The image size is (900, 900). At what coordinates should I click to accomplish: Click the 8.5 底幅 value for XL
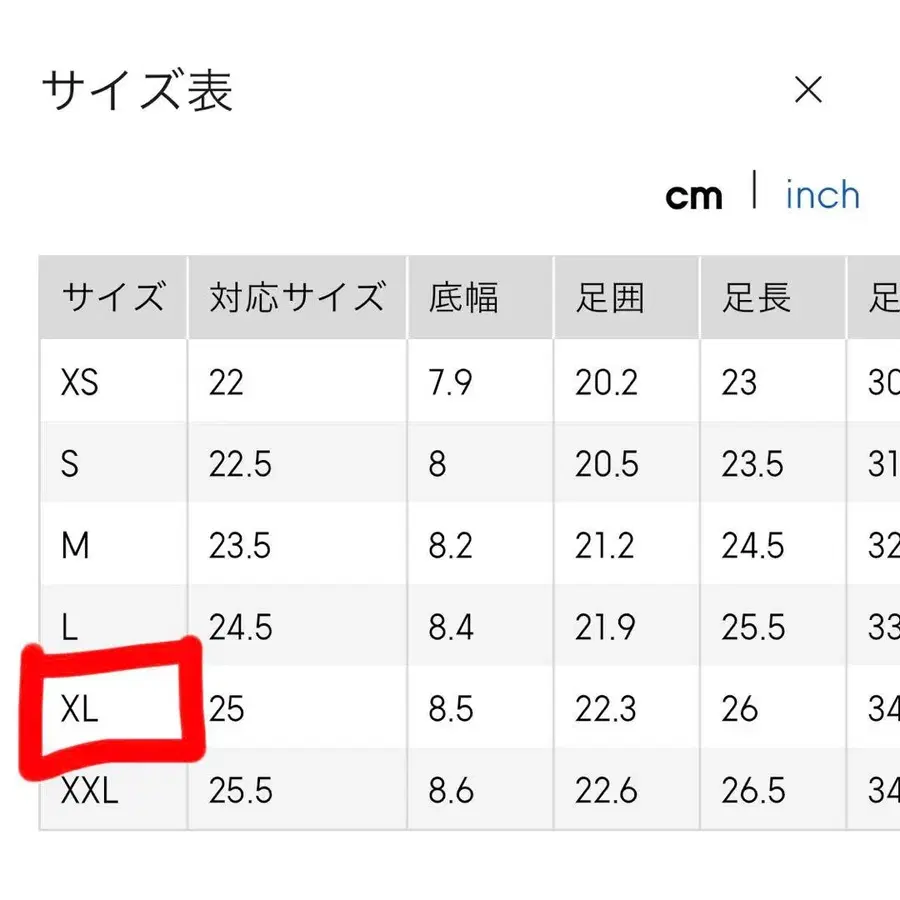point(455,710)
